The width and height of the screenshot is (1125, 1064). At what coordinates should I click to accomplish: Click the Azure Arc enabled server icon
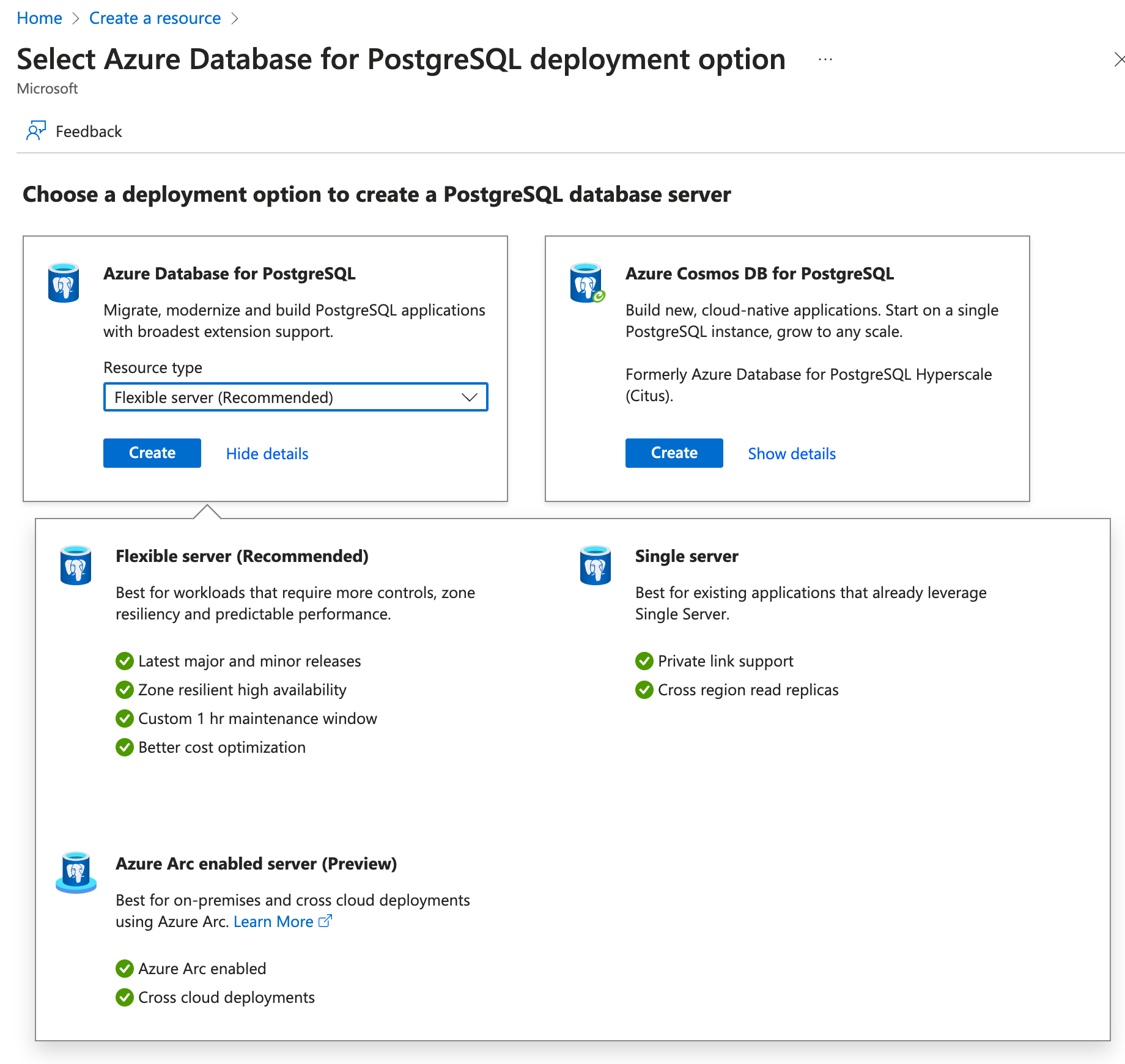pyautogui.click(x=76, y=873)
